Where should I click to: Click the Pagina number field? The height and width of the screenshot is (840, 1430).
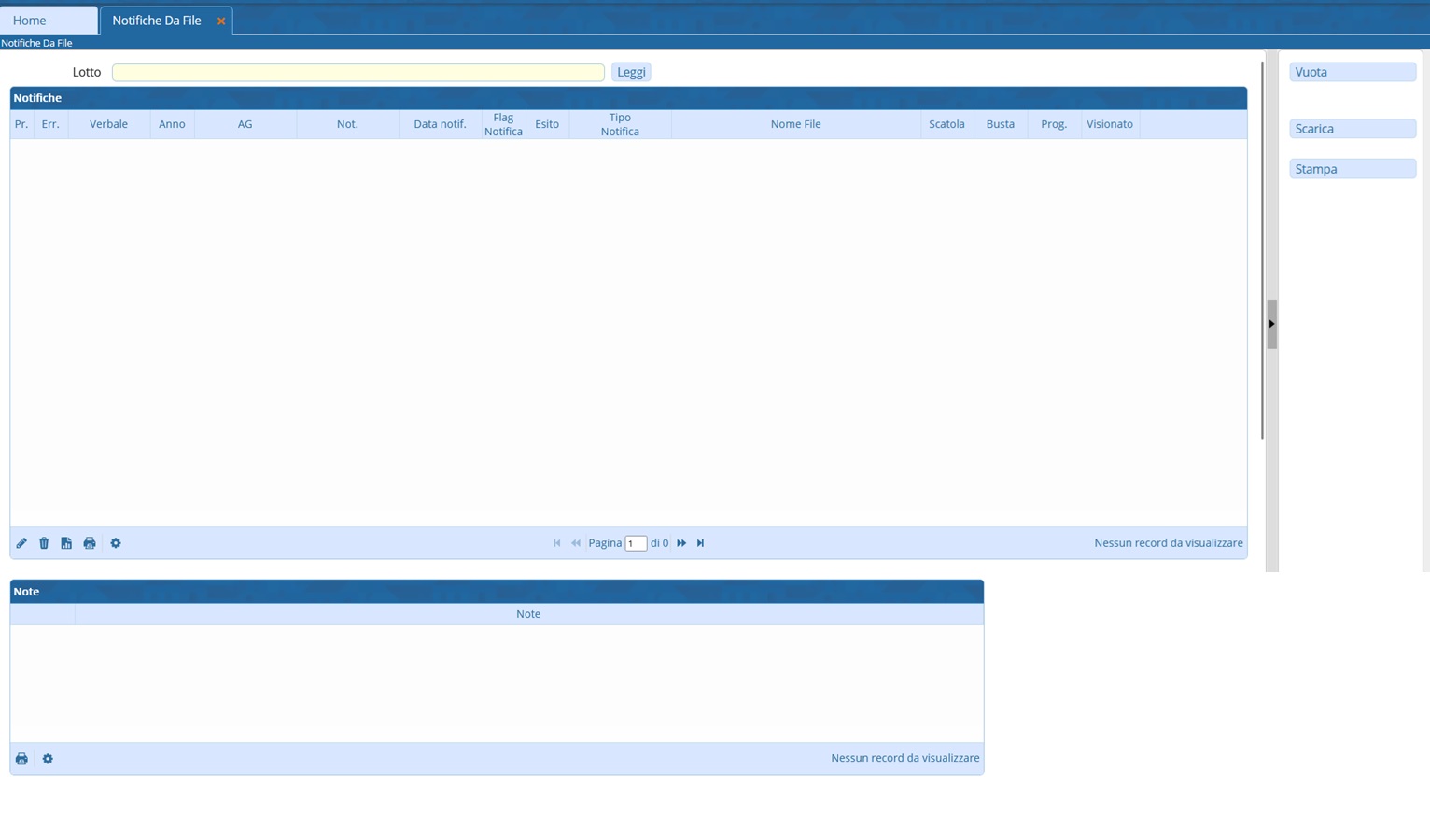point(636,544)
